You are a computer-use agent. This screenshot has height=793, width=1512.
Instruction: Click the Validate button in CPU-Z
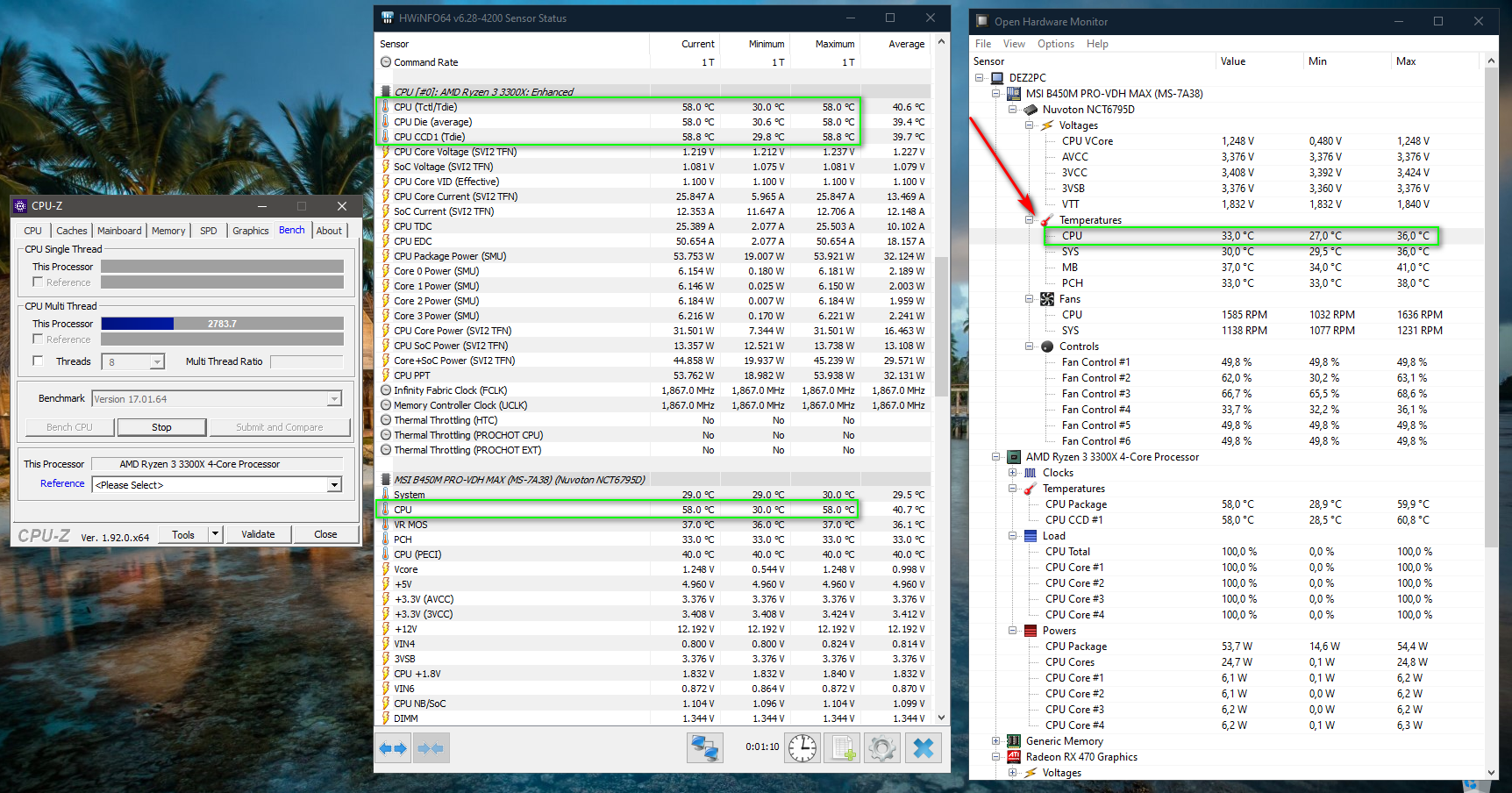click(258, 534)
